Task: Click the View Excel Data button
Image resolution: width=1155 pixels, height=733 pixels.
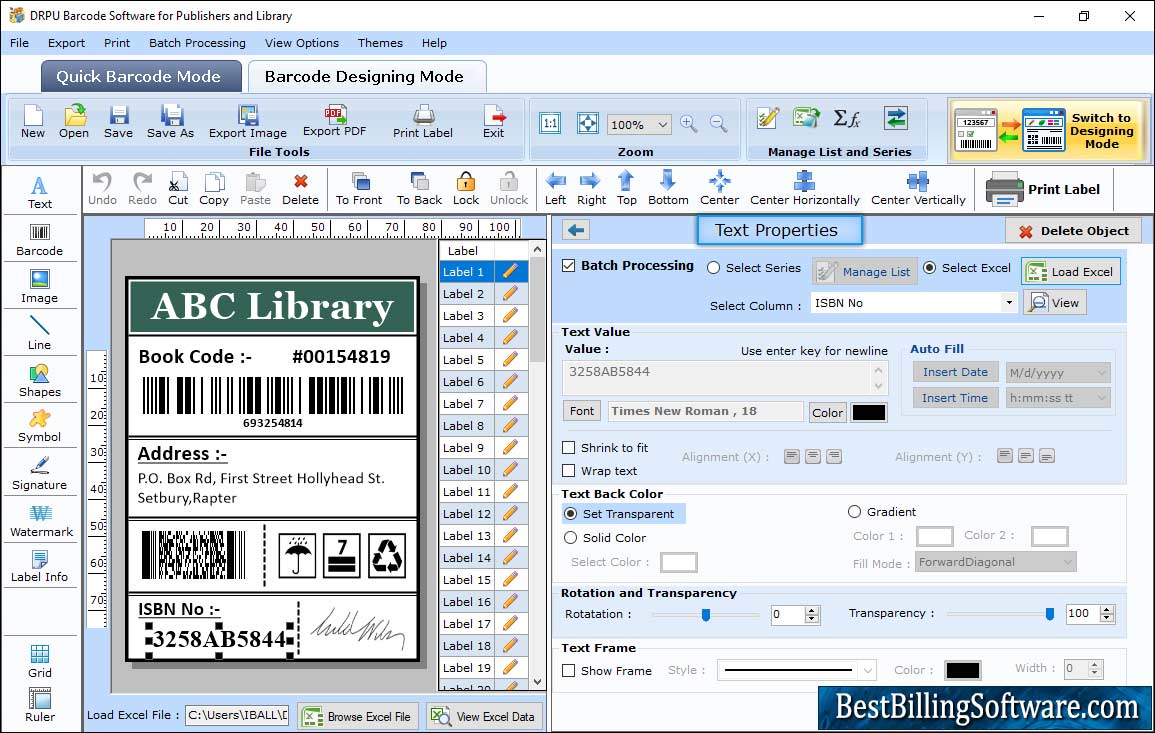Action: 485,716
